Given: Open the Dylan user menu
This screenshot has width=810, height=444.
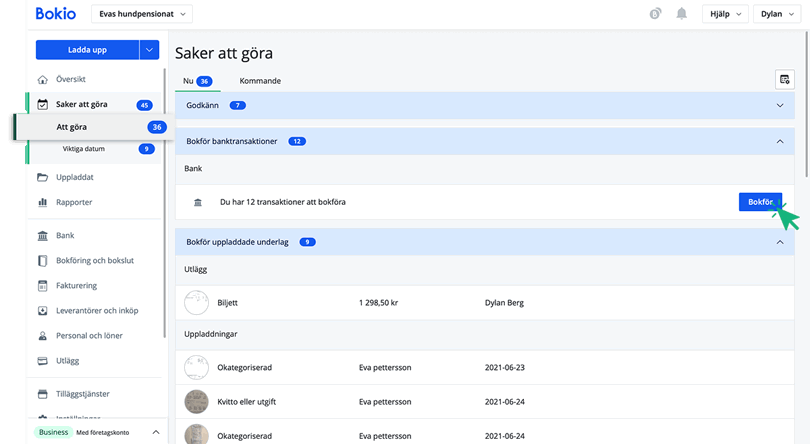Looking at the screenshot, I should (x=776, y=14).
